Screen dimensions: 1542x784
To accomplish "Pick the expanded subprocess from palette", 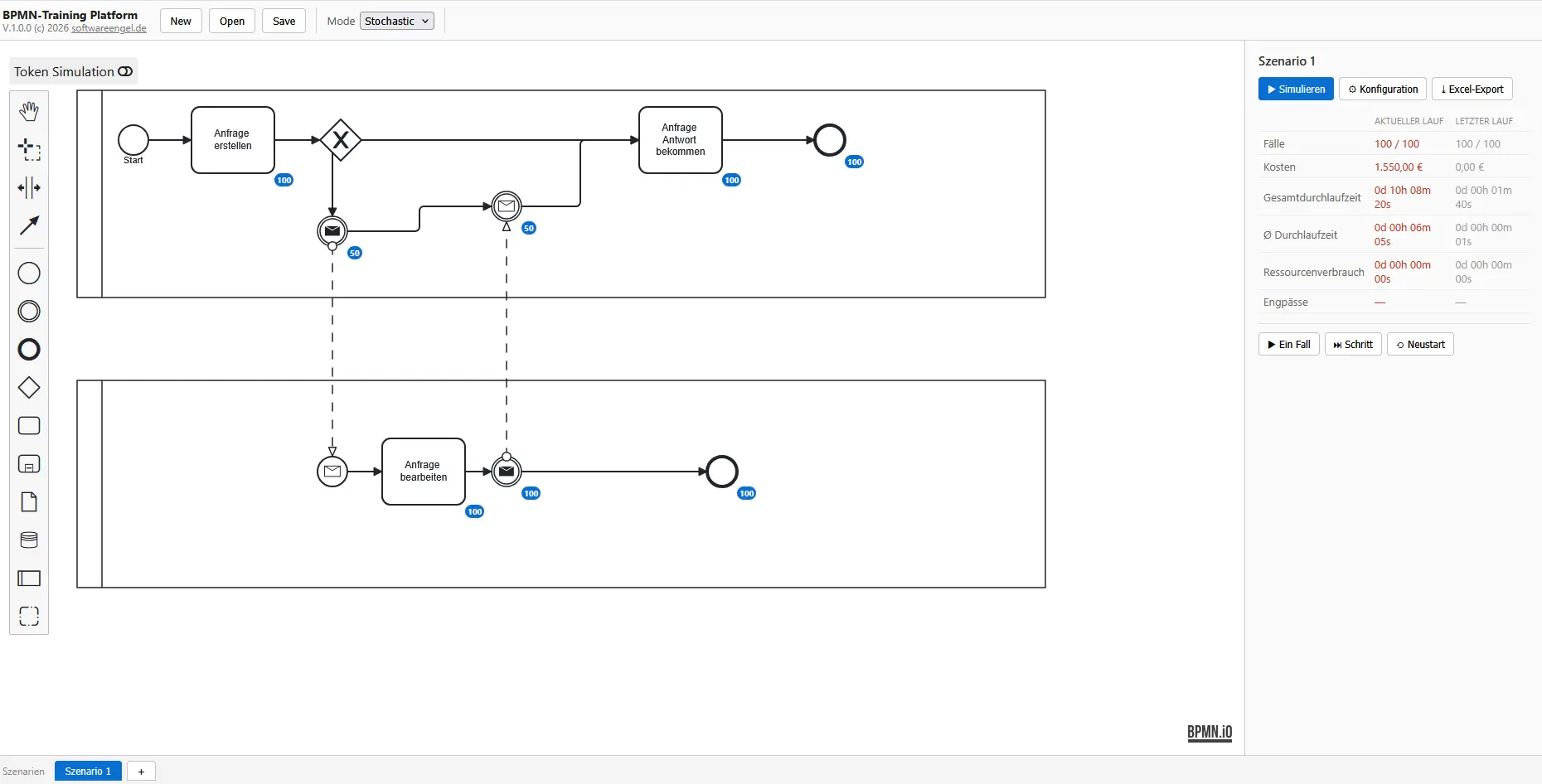I will (x=29, y=464).
